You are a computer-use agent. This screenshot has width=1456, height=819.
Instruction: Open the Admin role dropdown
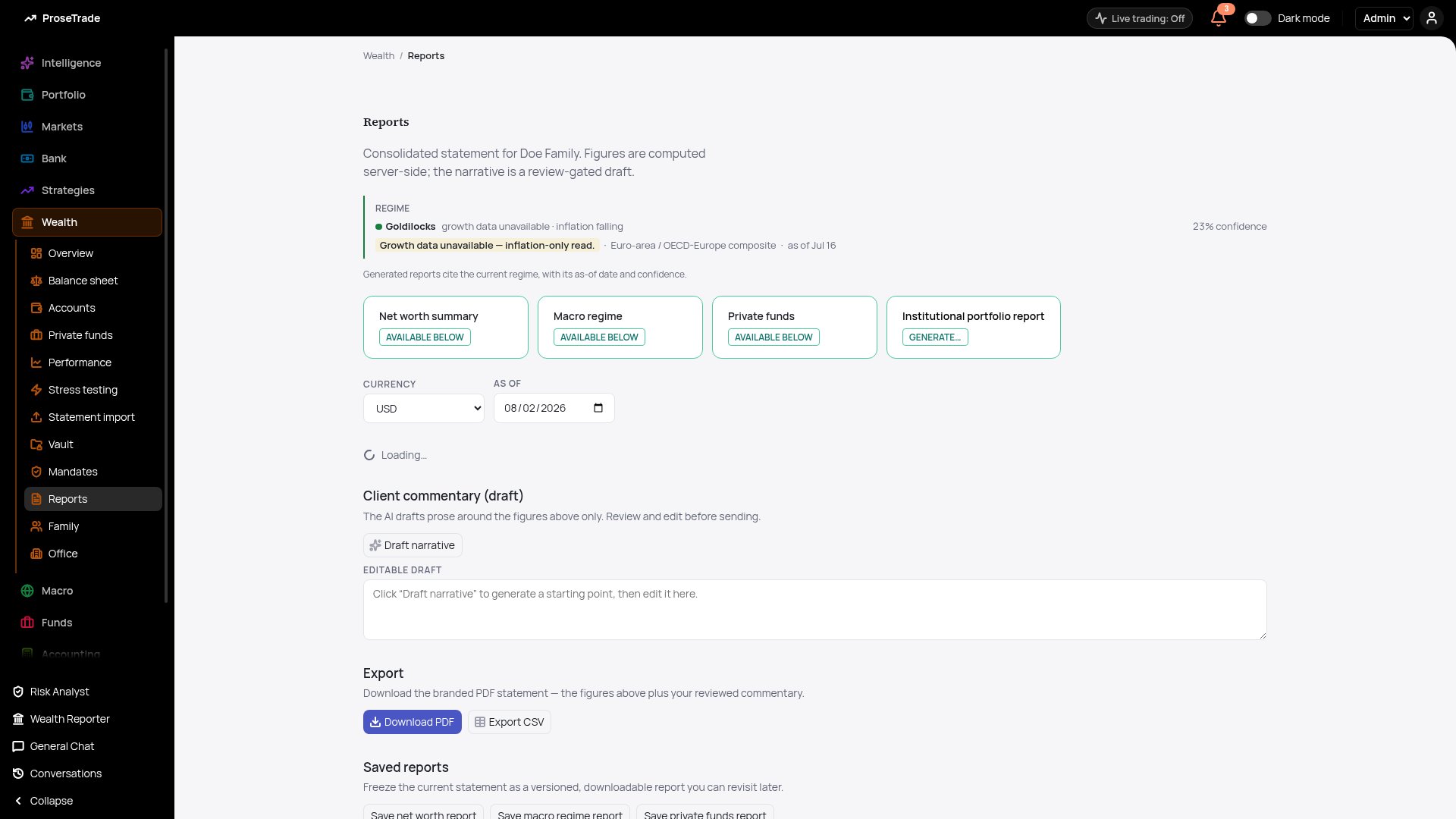pyautogui.click(x=1384, y=18)
